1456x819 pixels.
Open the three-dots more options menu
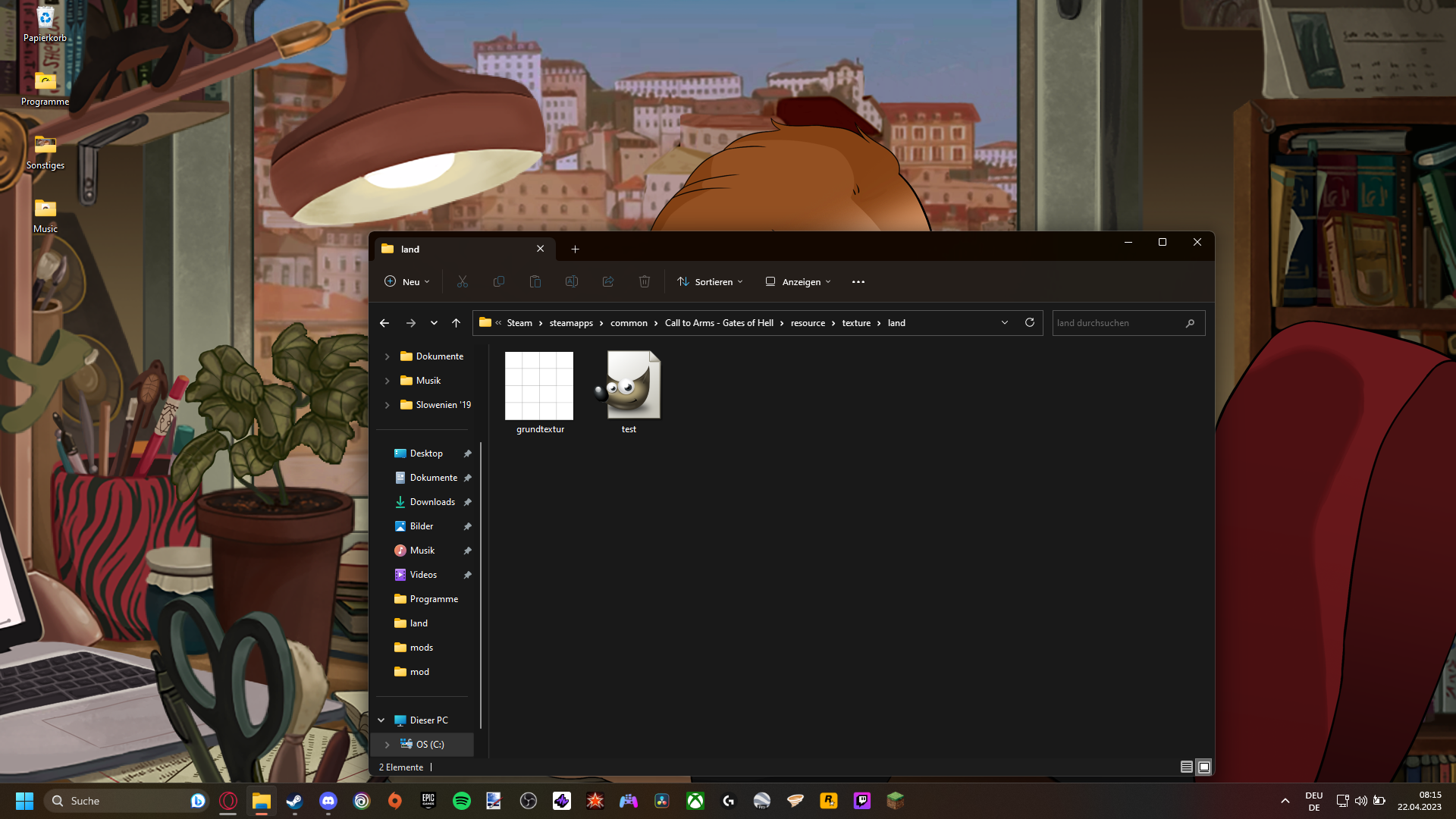click(858, 281)
